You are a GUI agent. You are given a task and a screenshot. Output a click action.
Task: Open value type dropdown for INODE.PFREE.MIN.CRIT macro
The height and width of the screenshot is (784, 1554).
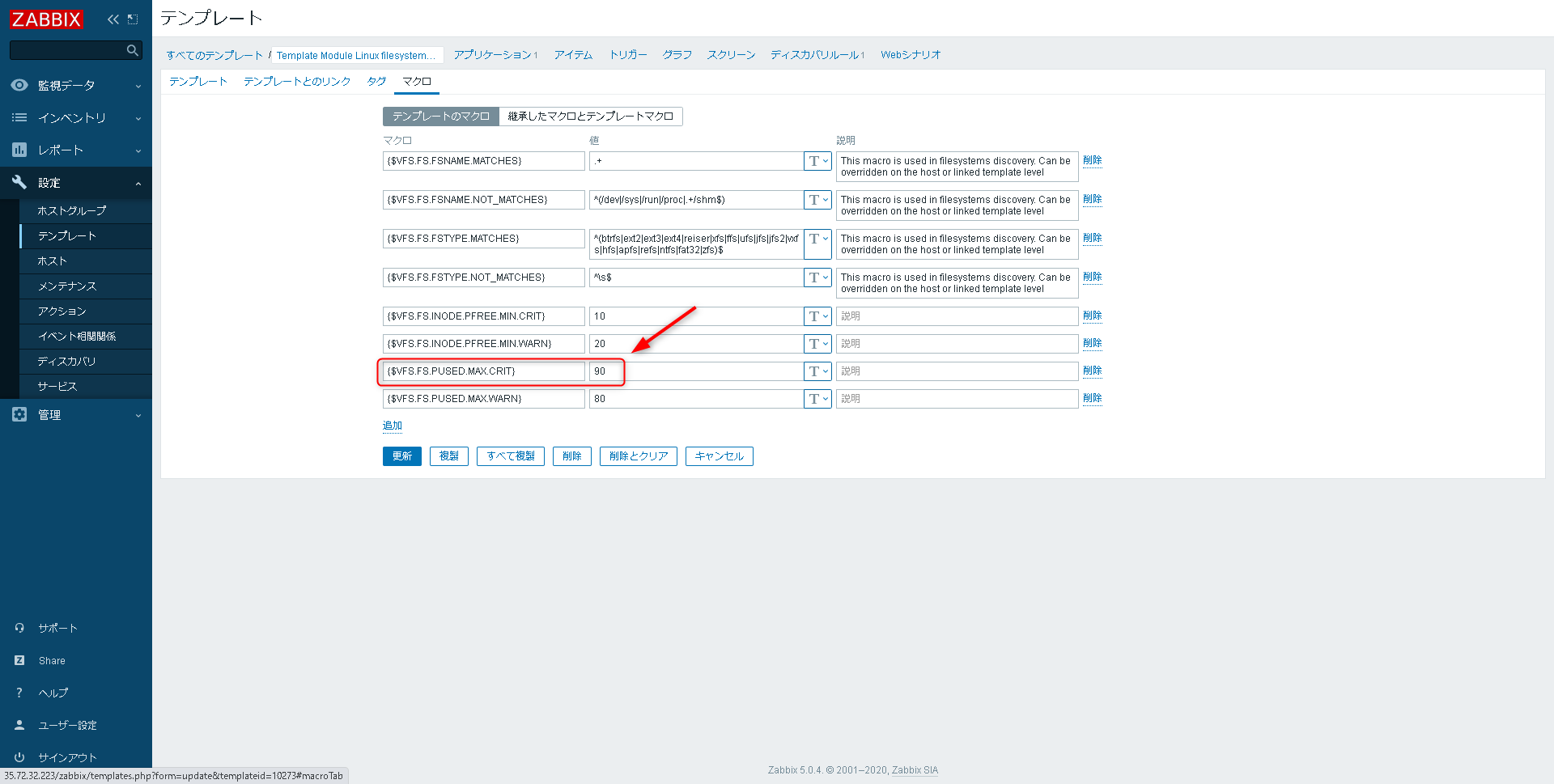click(817, 316)
